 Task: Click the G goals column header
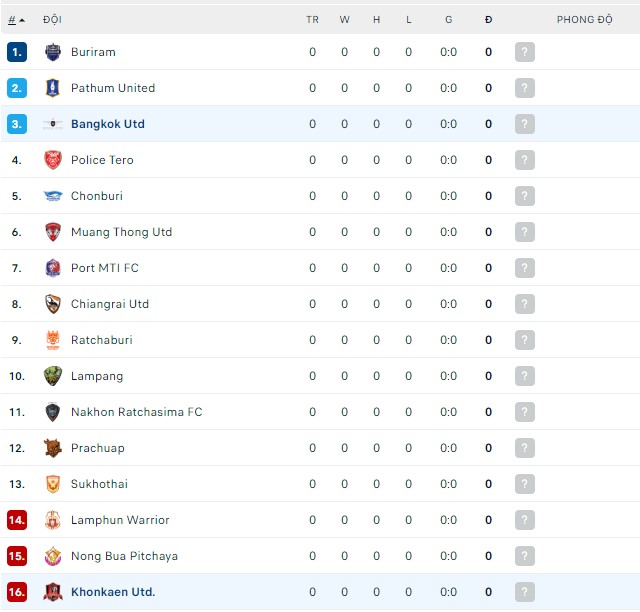[x=448, y=19]
